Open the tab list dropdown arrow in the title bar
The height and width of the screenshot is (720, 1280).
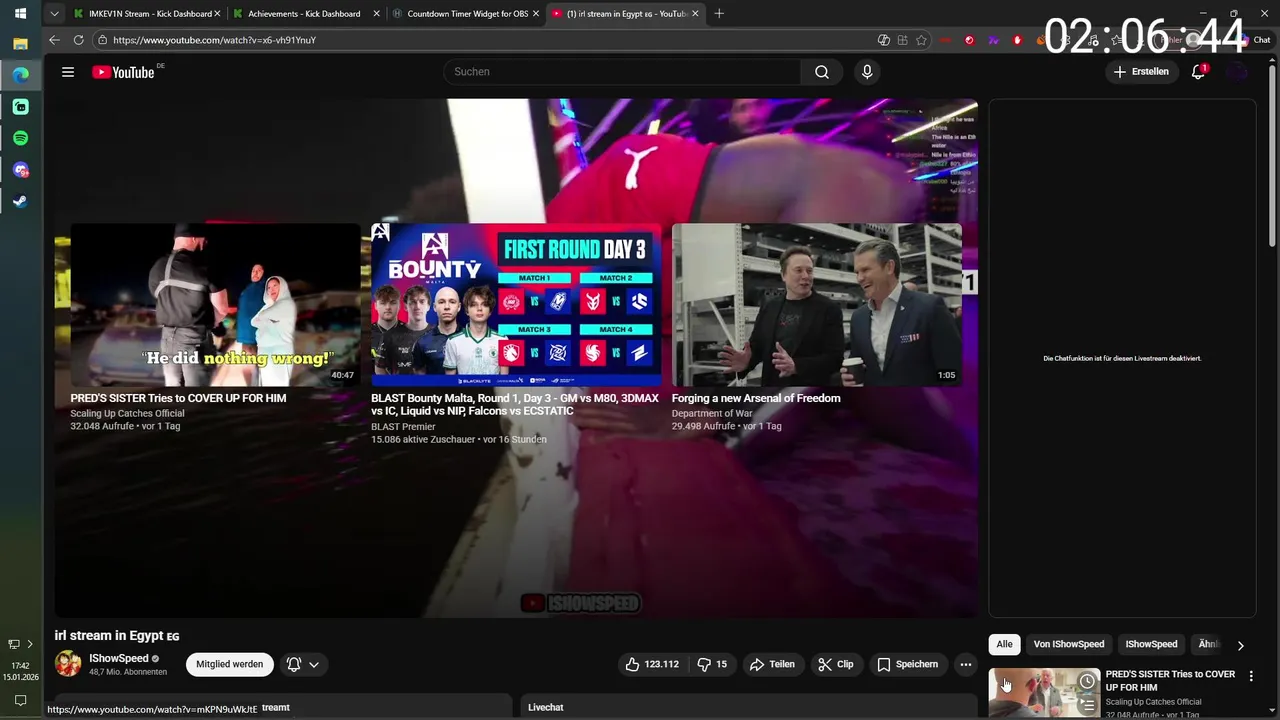point(54,14)
